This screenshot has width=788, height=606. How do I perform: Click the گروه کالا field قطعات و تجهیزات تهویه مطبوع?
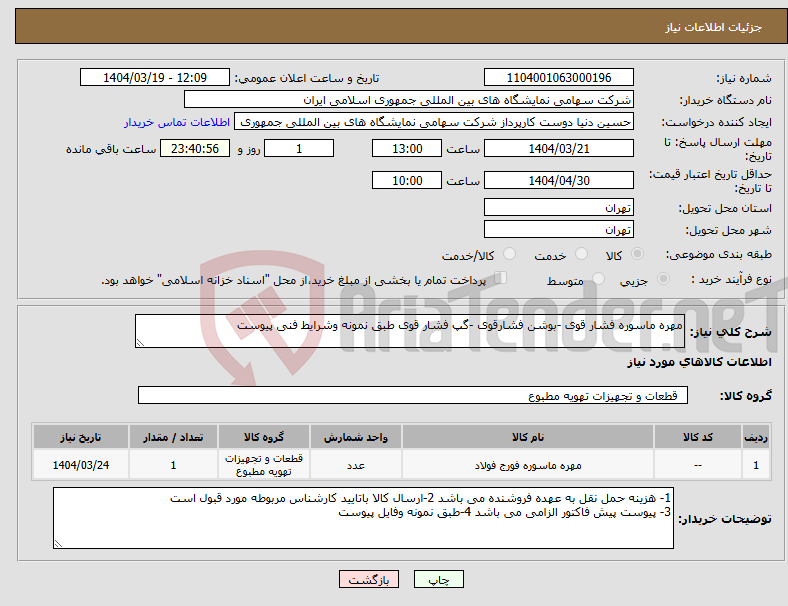(x=413, y=395)
